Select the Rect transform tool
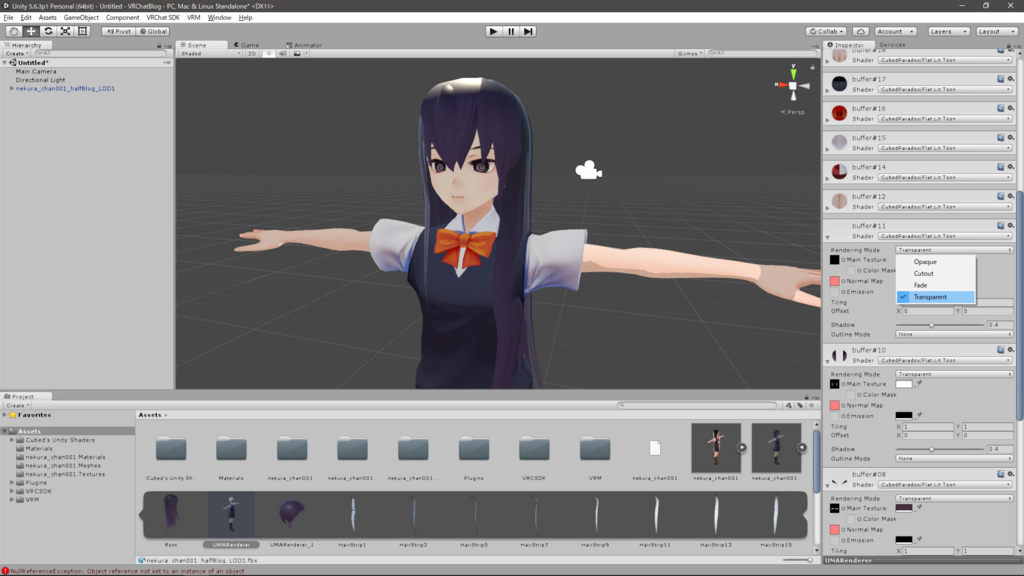1024x576 pixels. pos(82,31)
